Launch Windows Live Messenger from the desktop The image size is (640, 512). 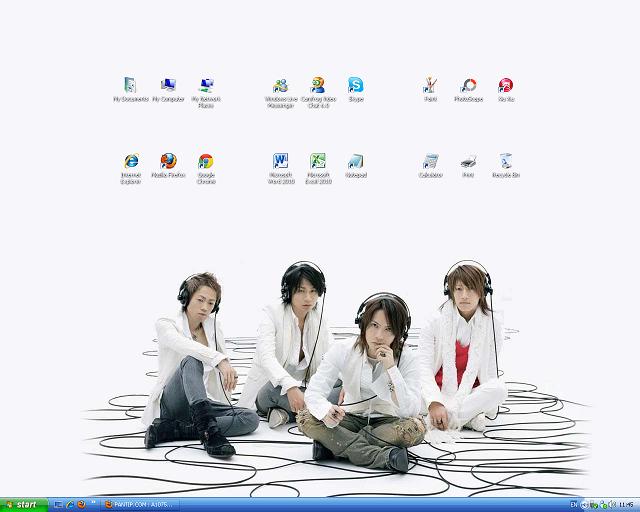tap(281, 93)
